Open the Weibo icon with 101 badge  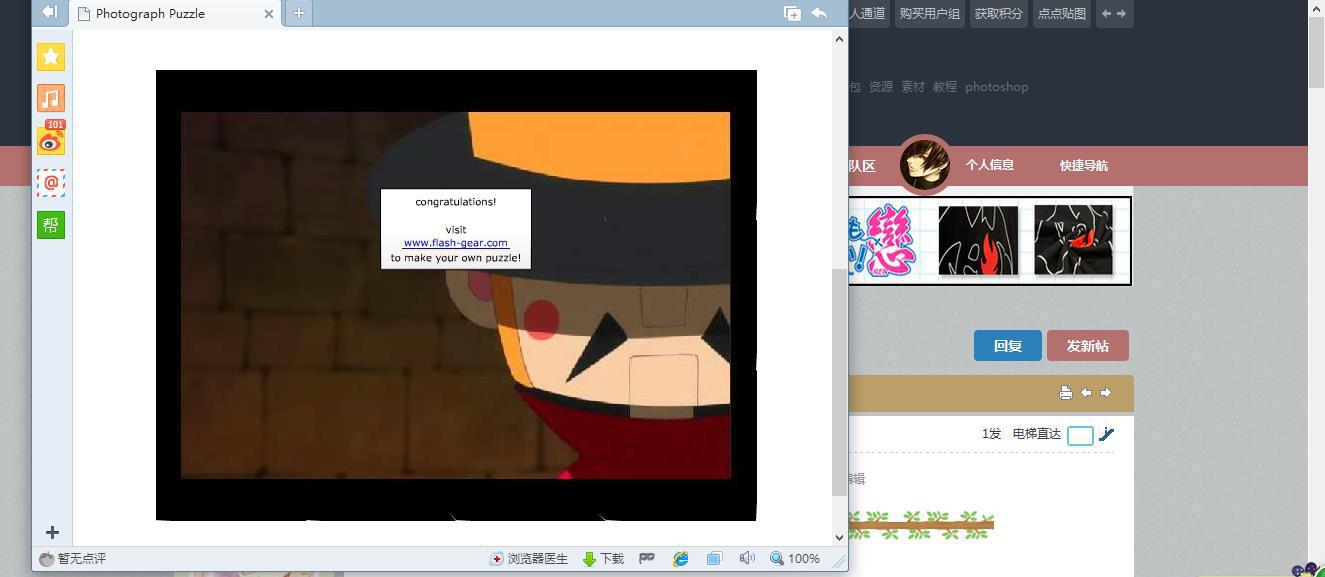tap(51, 141)
